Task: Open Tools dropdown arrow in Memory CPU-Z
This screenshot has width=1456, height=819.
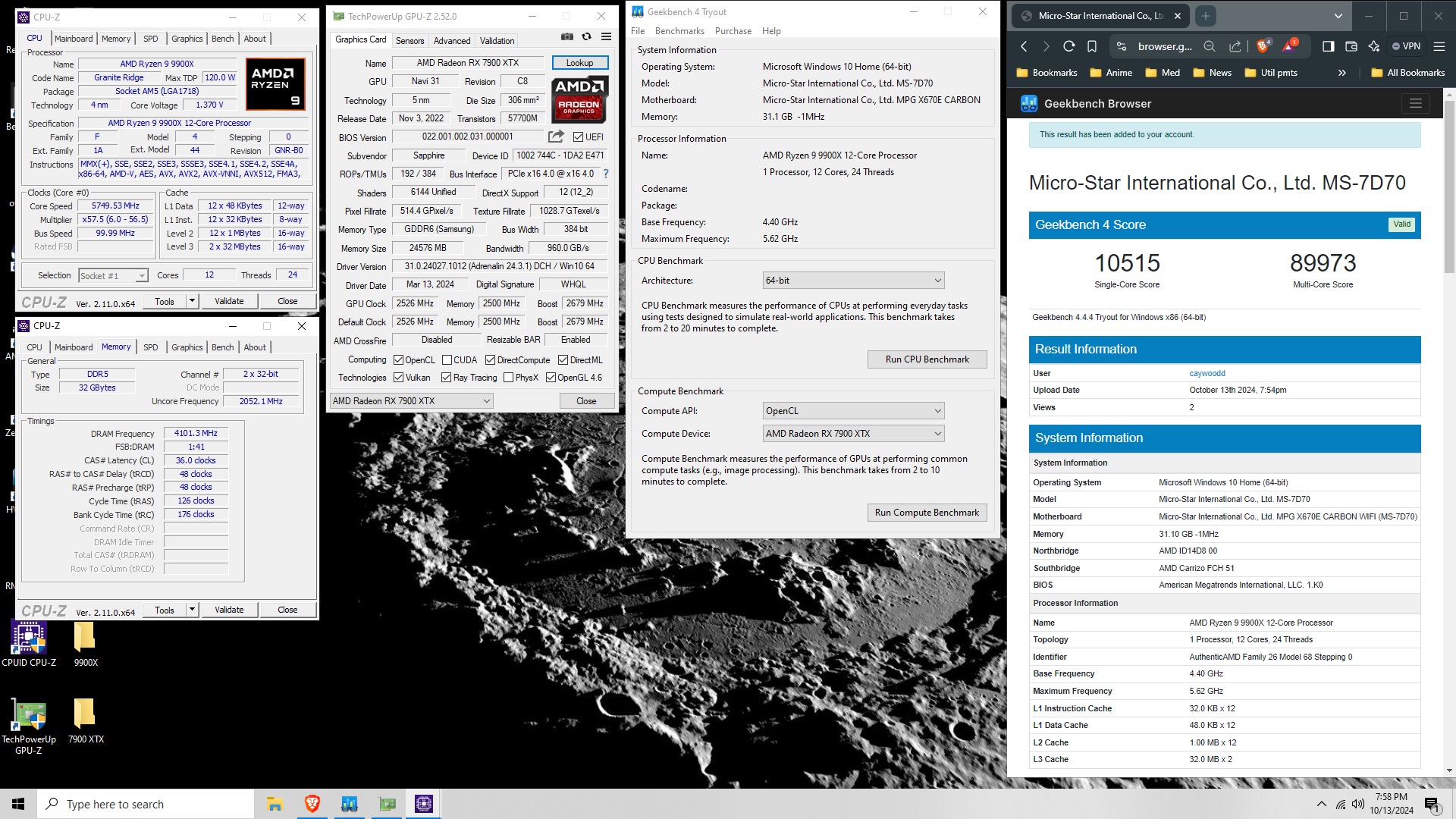Action: point(192,610)
